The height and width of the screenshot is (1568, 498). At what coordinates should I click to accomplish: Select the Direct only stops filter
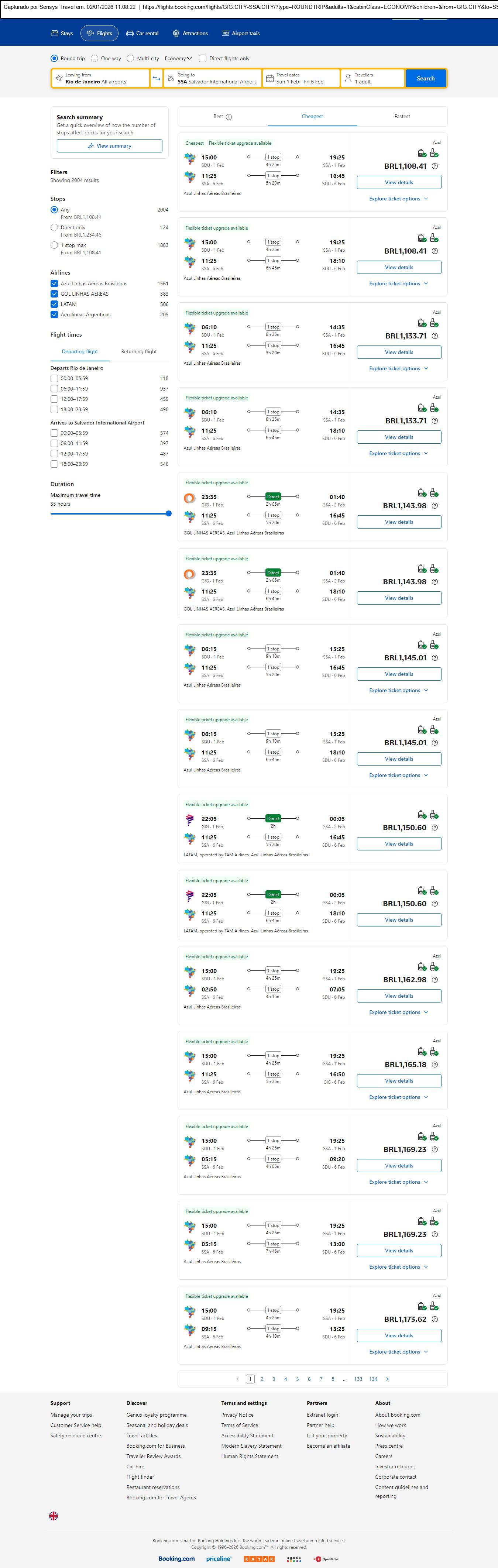coord(54,228)
